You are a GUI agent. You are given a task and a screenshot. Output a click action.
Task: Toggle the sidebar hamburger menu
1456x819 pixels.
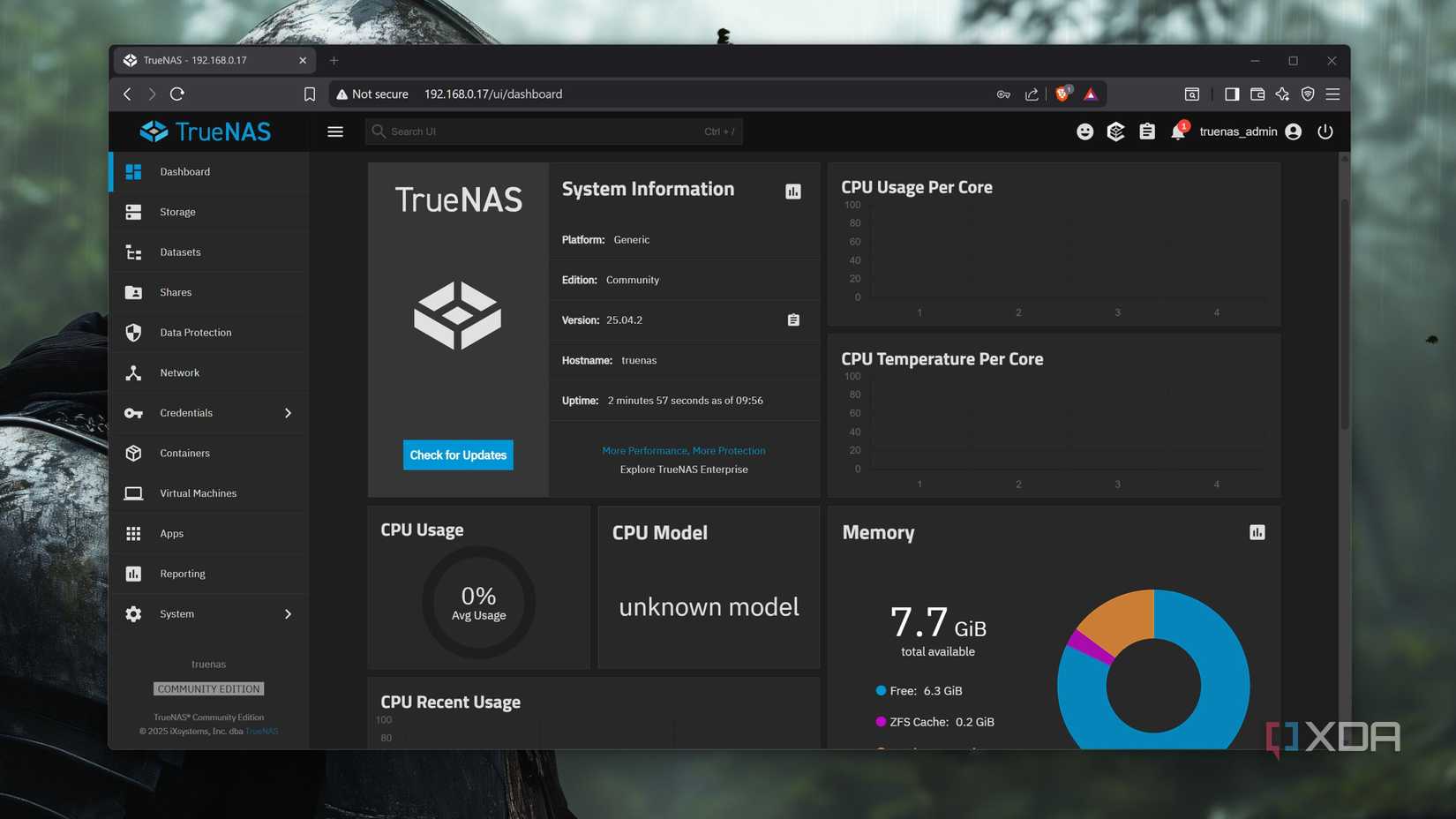pos(335,131)
